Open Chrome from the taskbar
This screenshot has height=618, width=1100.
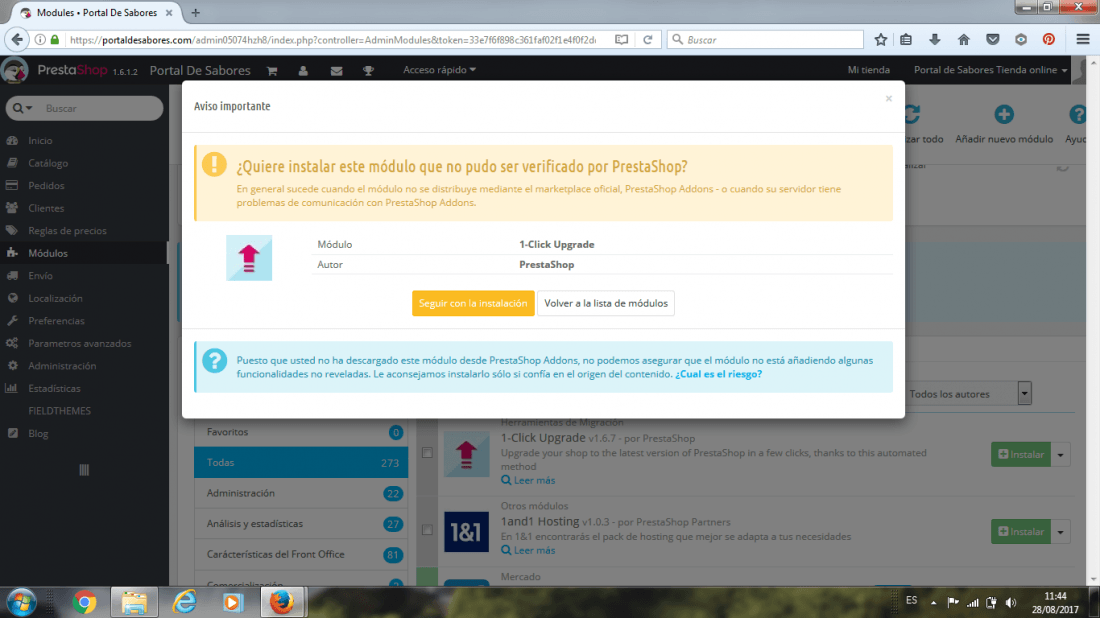[84, 603]
